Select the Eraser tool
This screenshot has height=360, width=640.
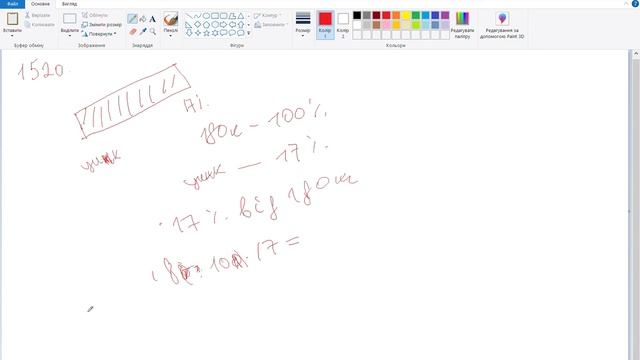pos(133,31)
